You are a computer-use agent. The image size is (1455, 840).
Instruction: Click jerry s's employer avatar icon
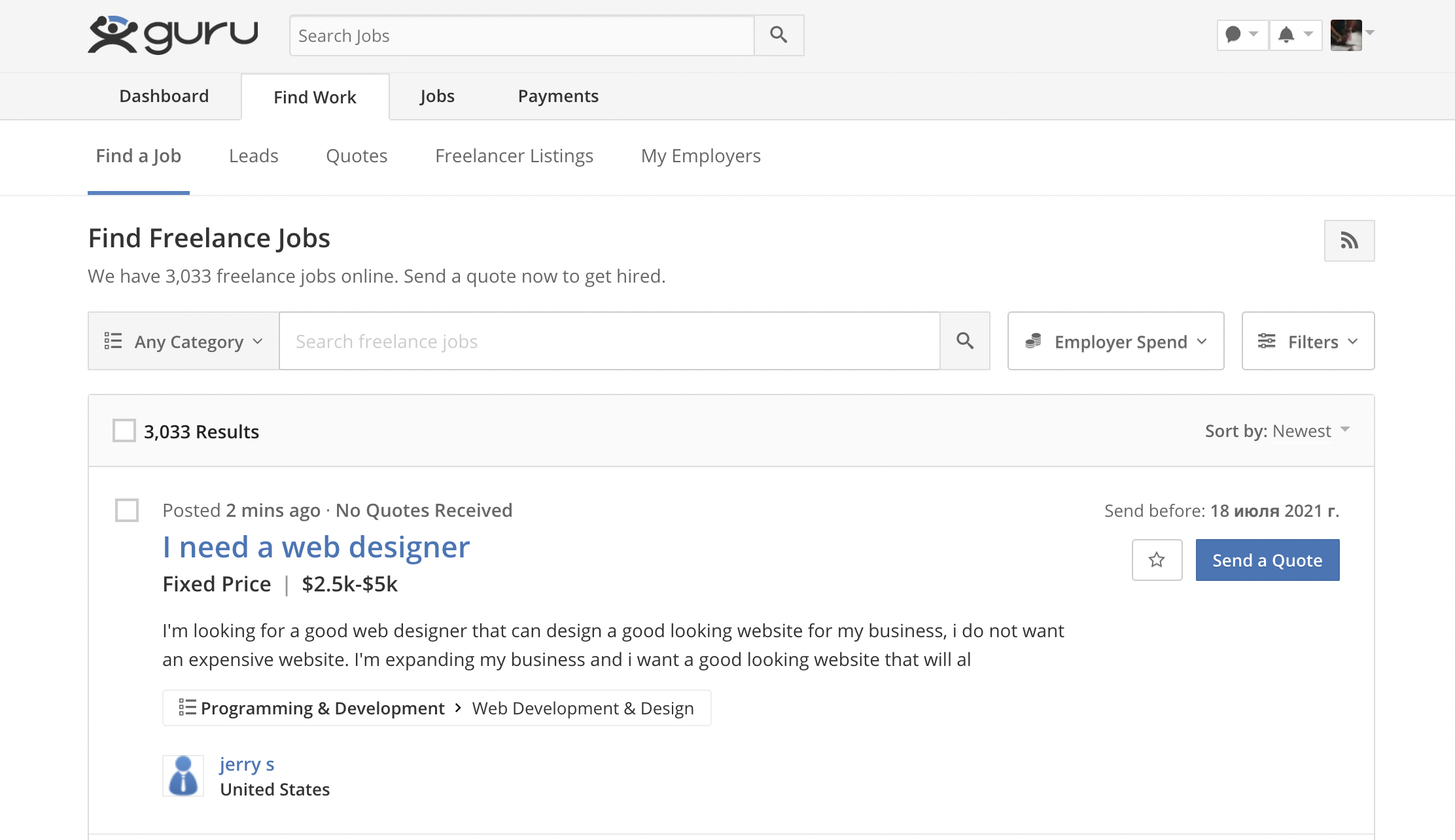pos(183,776)
